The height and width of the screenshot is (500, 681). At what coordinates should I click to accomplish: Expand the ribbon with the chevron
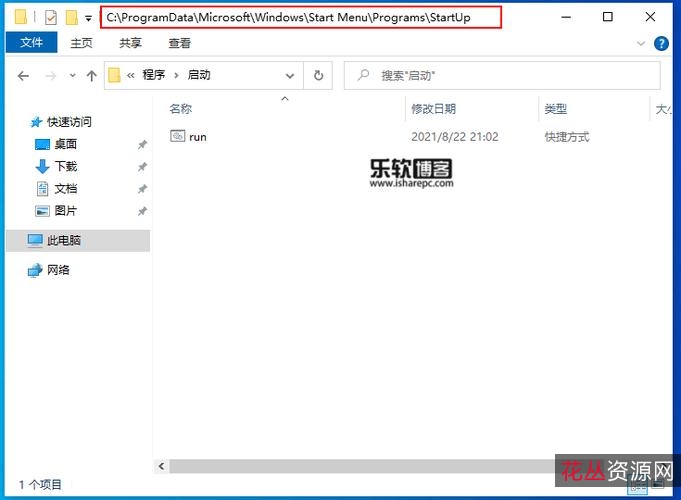coord(641,43)
